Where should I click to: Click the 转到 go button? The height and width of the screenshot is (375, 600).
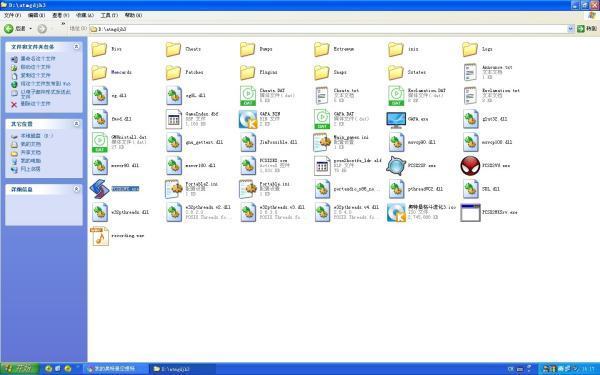pyautogui.click(x=587, y=28)
